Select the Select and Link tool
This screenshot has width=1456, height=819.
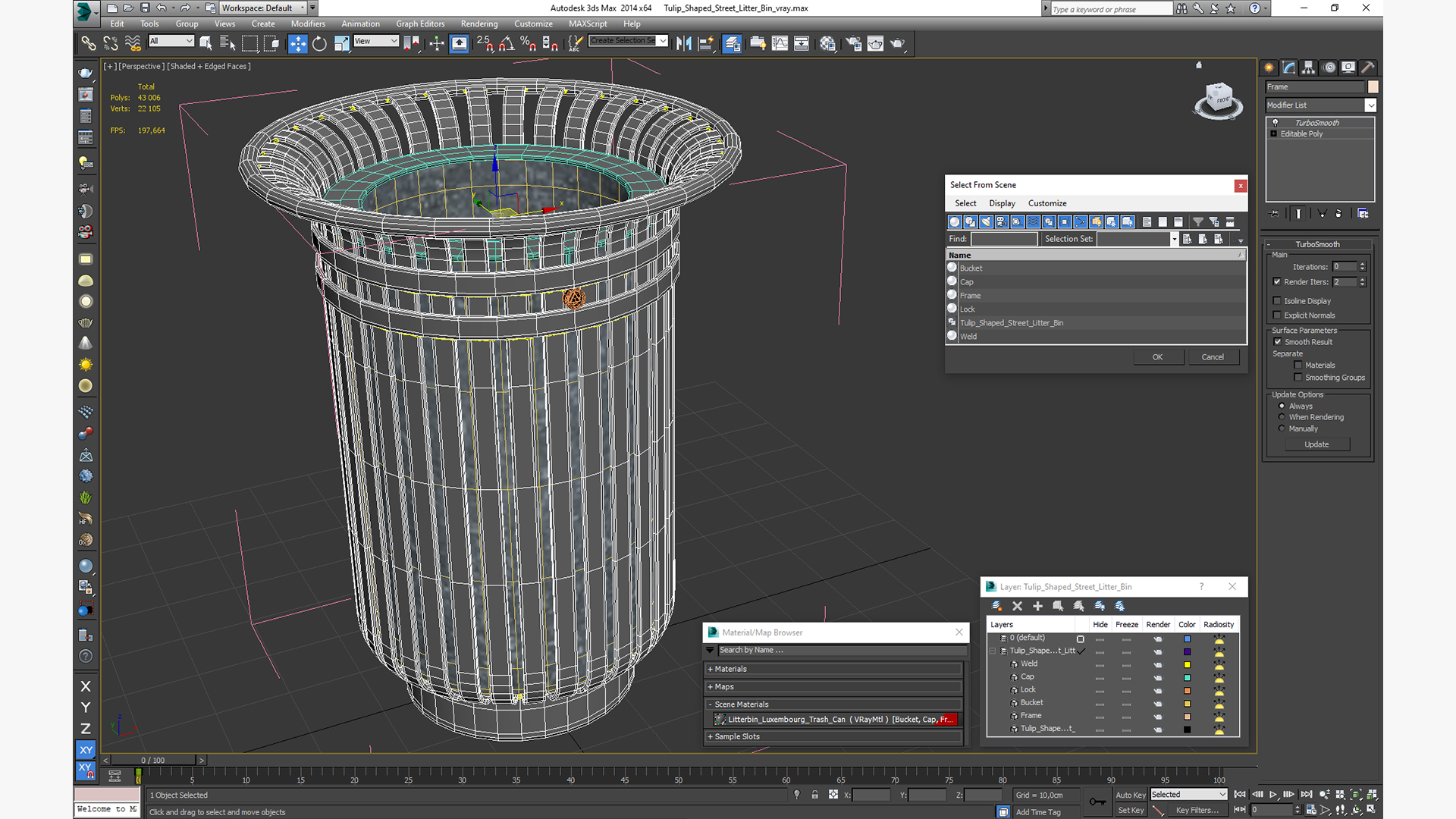[x=89, y=43]
